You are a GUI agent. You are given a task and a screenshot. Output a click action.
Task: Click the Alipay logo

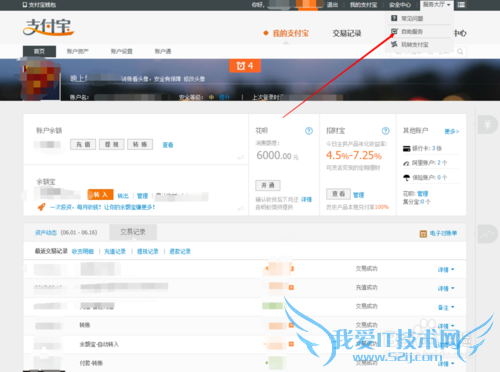(x=49, y=27)
